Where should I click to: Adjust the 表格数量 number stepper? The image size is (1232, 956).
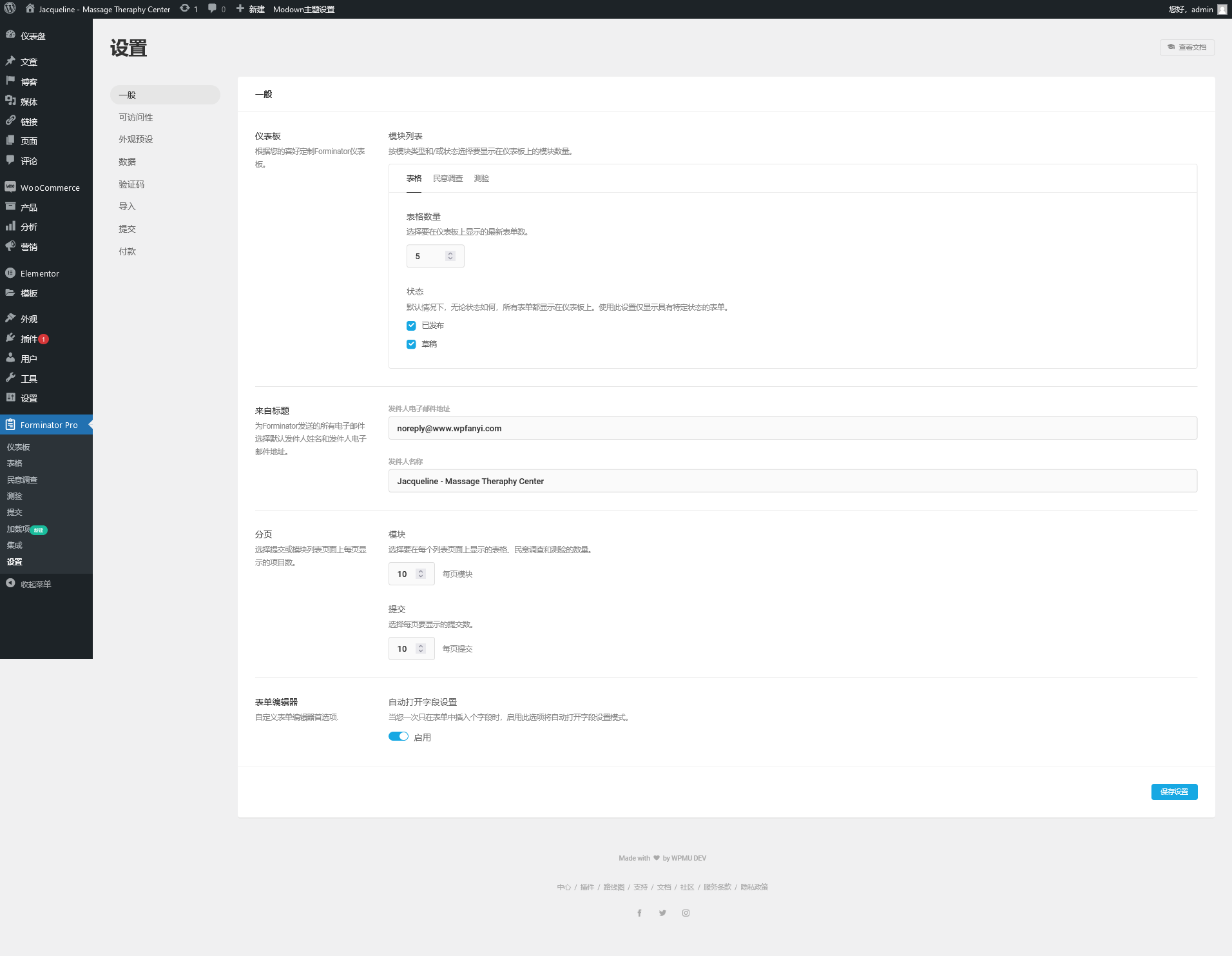coord(450,256)
